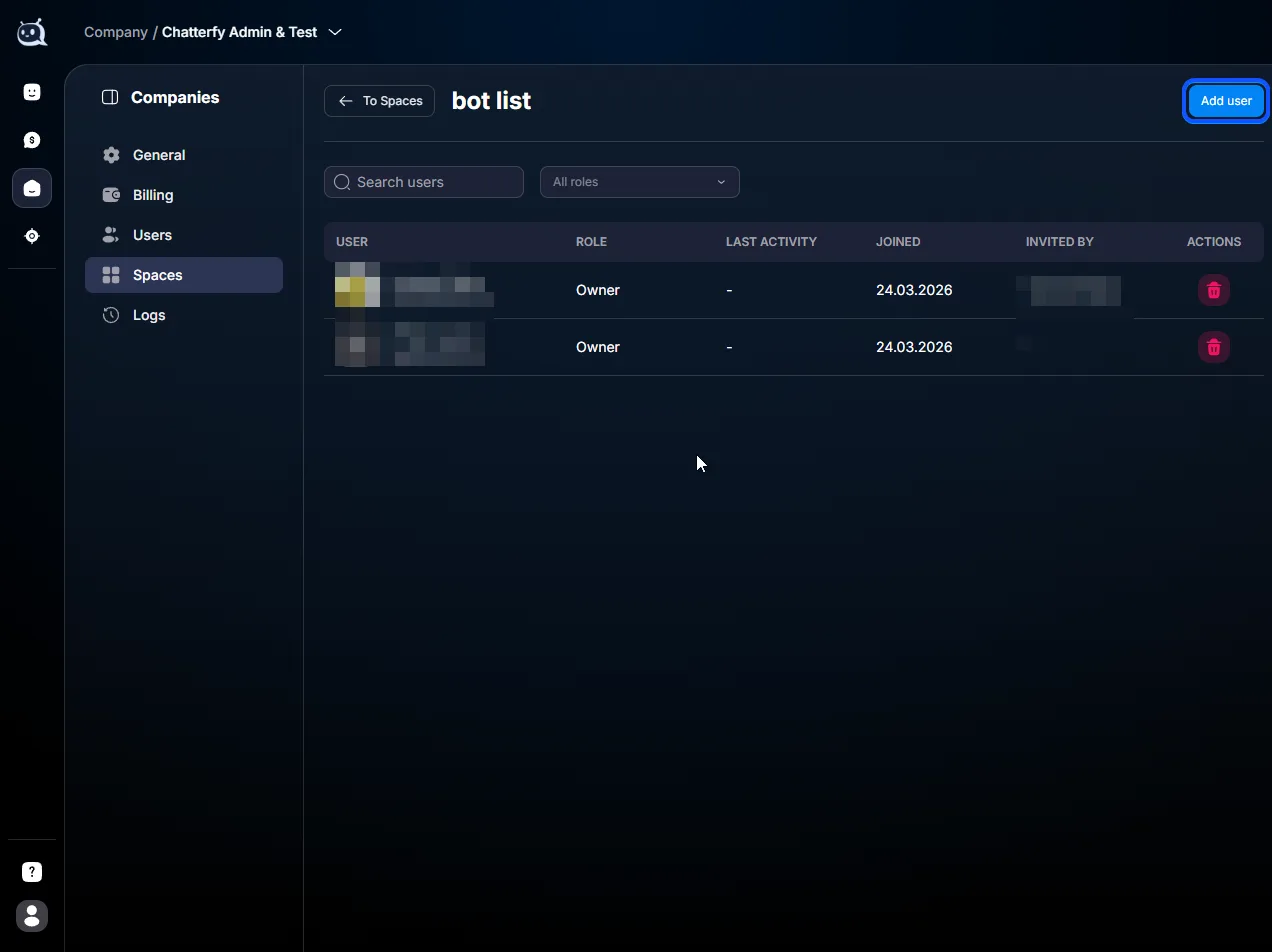Click the Spaces grid icon
Screen dimensions: 1272x952
[x=111, y=275]
